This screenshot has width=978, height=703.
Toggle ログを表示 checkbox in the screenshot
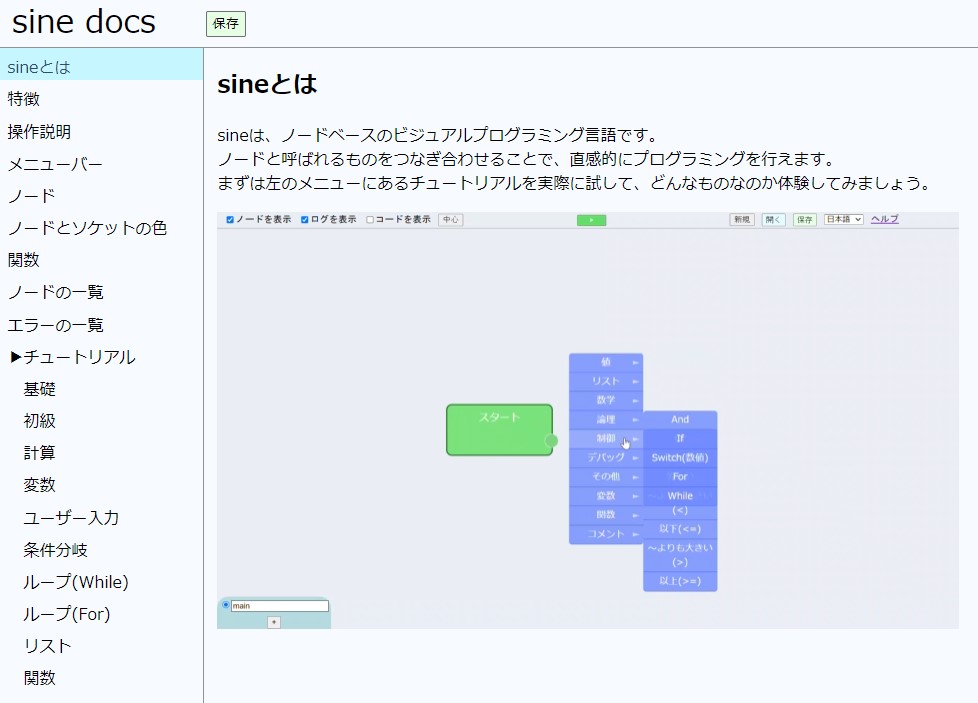305,220
